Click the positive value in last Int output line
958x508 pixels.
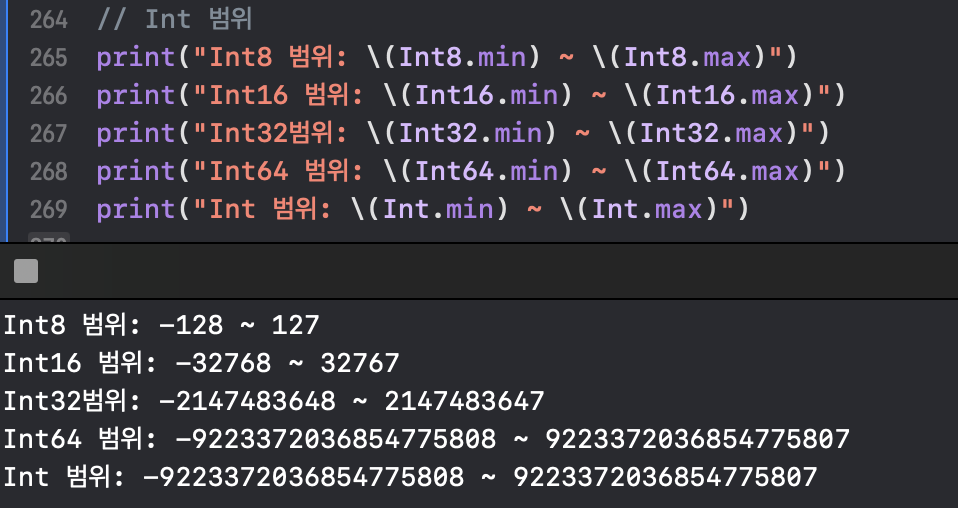665,477
